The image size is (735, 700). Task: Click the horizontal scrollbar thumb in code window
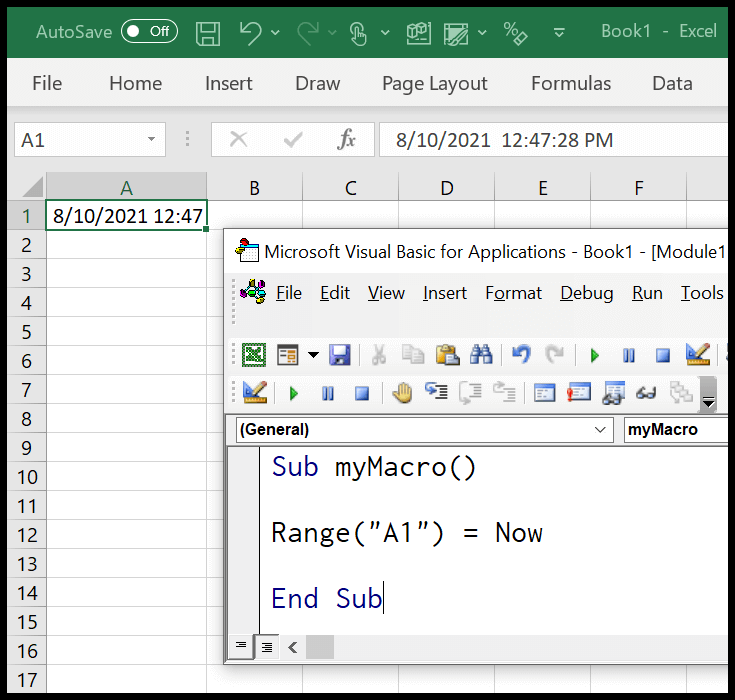point(320,647)
